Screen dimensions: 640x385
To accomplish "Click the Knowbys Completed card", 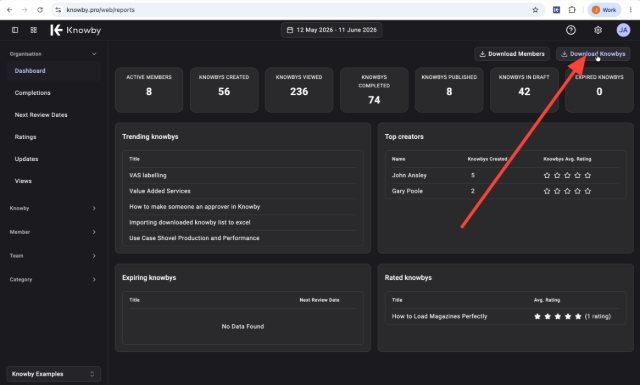I will pos(374,90).
